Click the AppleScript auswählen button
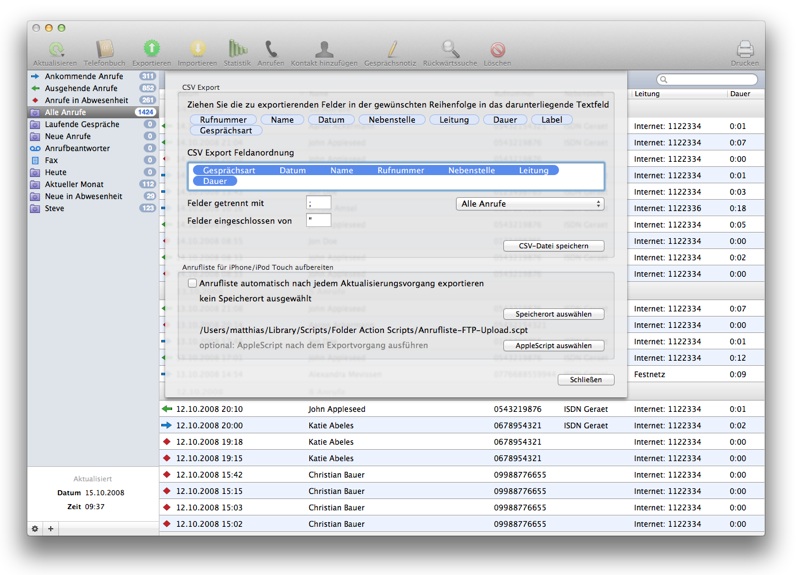The image size is (800, 575). click(553, 346)
